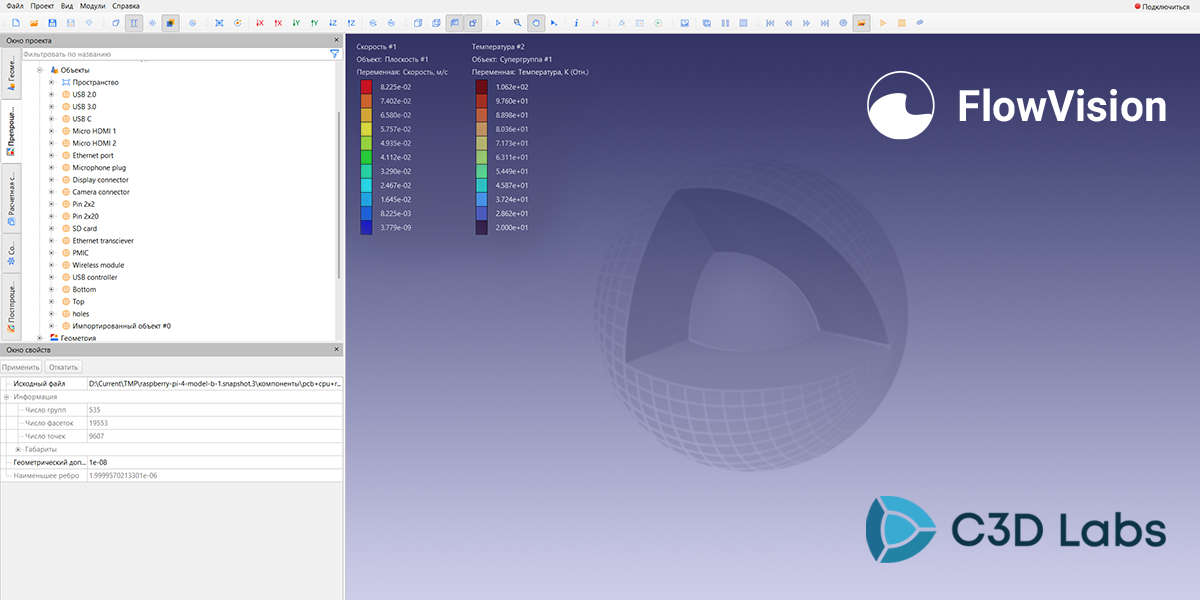Toggle the highlighted layered view button
This screenshot has height=600, width=1200.
(454, 22)
